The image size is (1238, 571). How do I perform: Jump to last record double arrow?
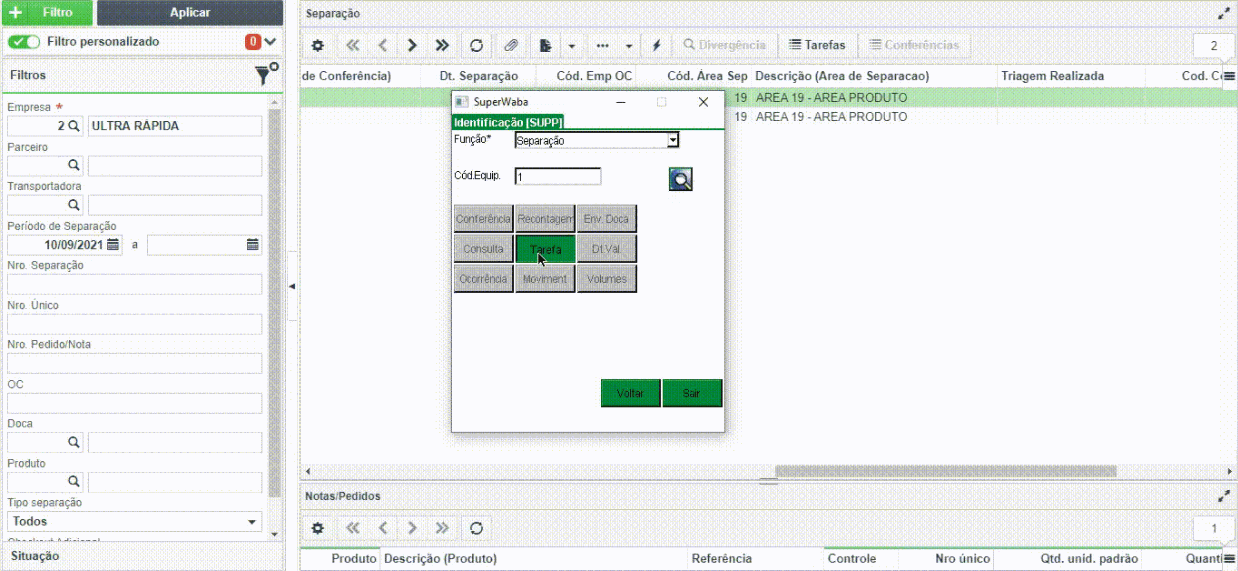pos(442,45)
